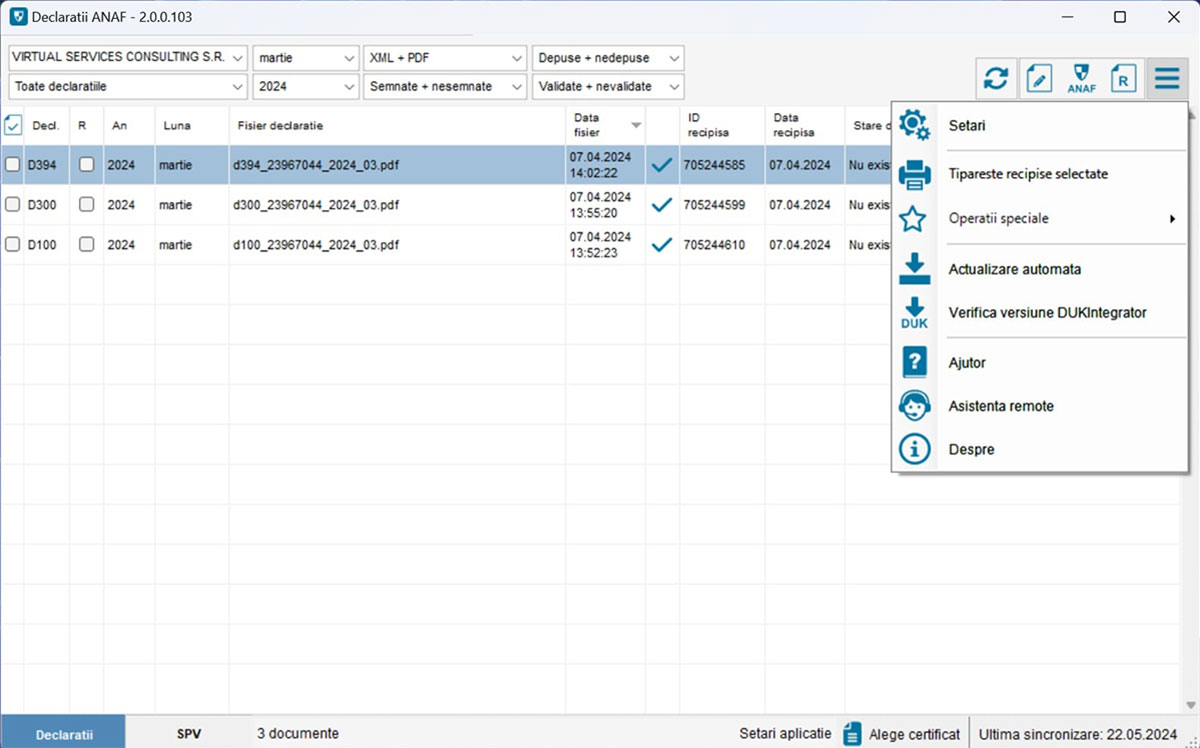Viewport: 1200px width, 748px height.
Task: Open the year dropdown showing 2024
Action: point(305,87)
